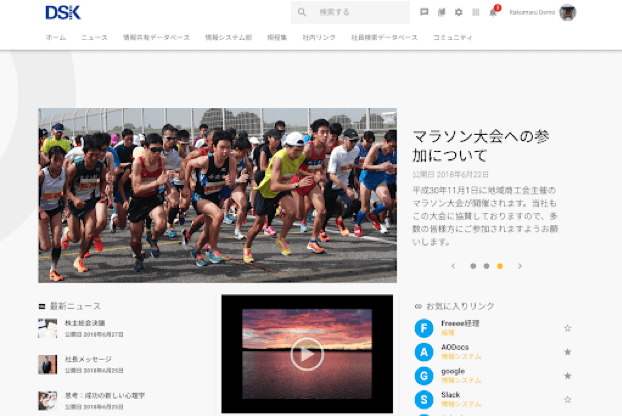Open 社長メッセージ news item
Viewport: 622px width, 416px height.
88,359
